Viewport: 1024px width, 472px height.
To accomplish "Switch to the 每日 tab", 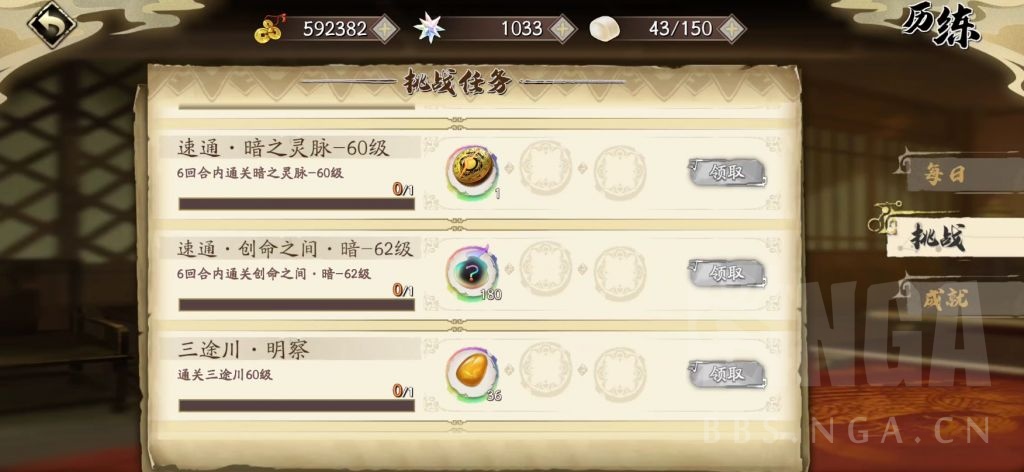I will [946, 175].
